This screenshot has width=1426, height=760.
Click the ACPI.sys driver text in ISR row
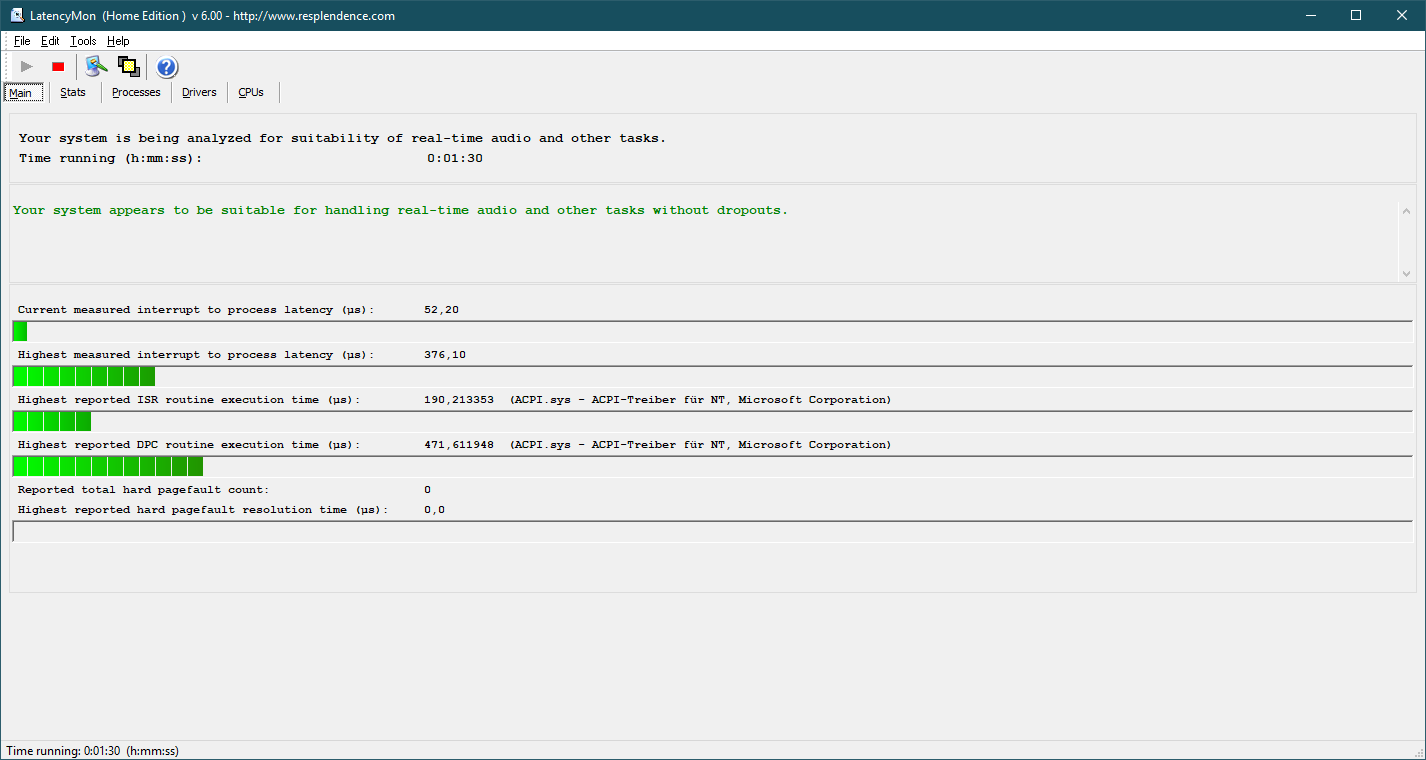click(700, 400)
